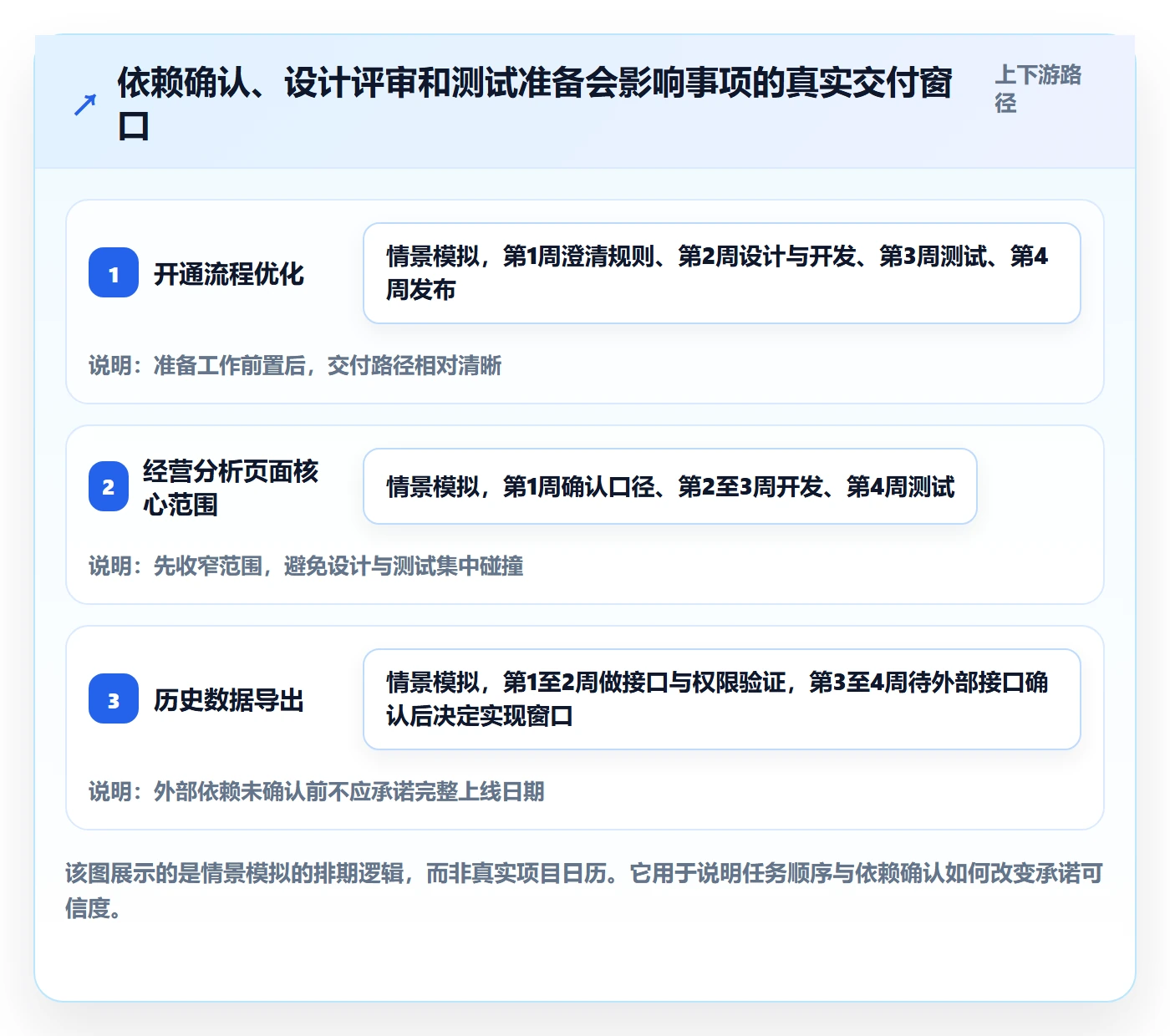Click the number 3 badge for 历史数据导出
The width and height of the screenshot is (1170, 1036).
(x=114, y=699)
